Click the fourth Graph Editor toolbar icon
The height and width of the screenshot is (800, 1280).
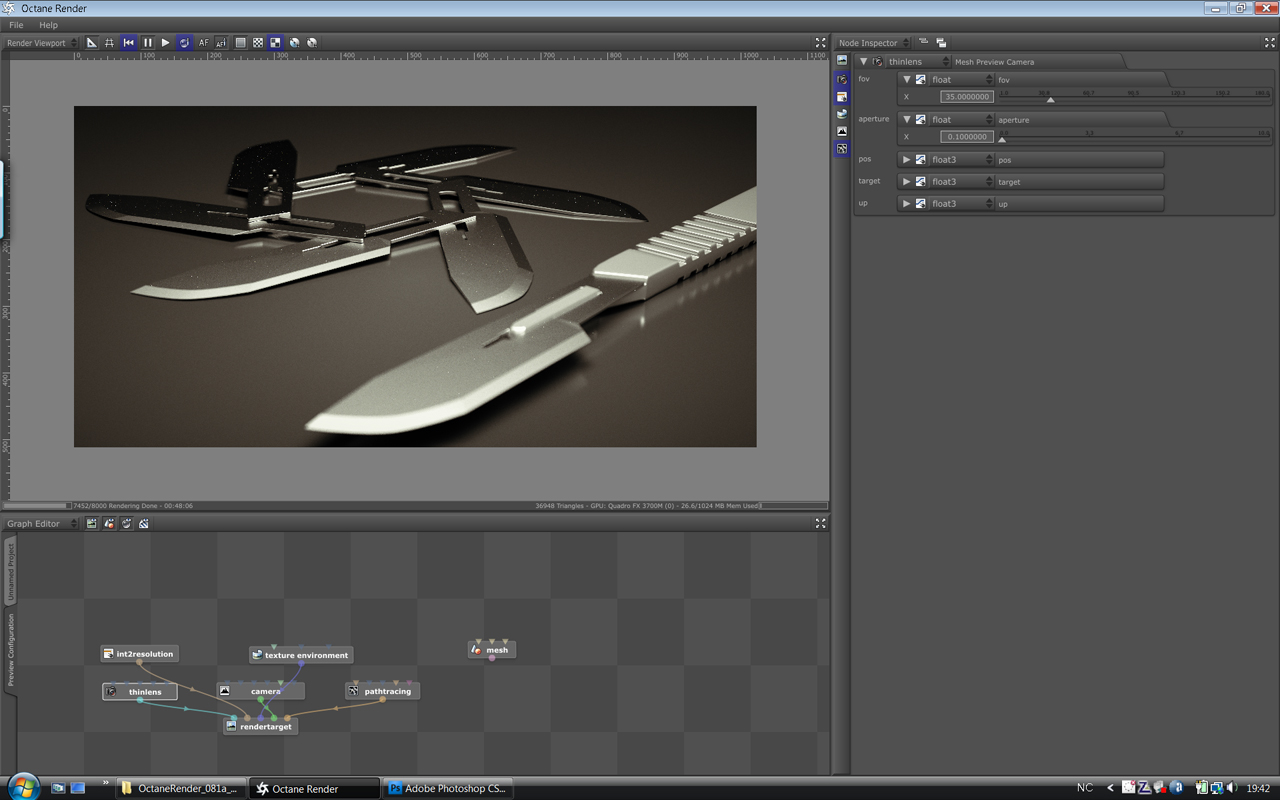point(144,524)
